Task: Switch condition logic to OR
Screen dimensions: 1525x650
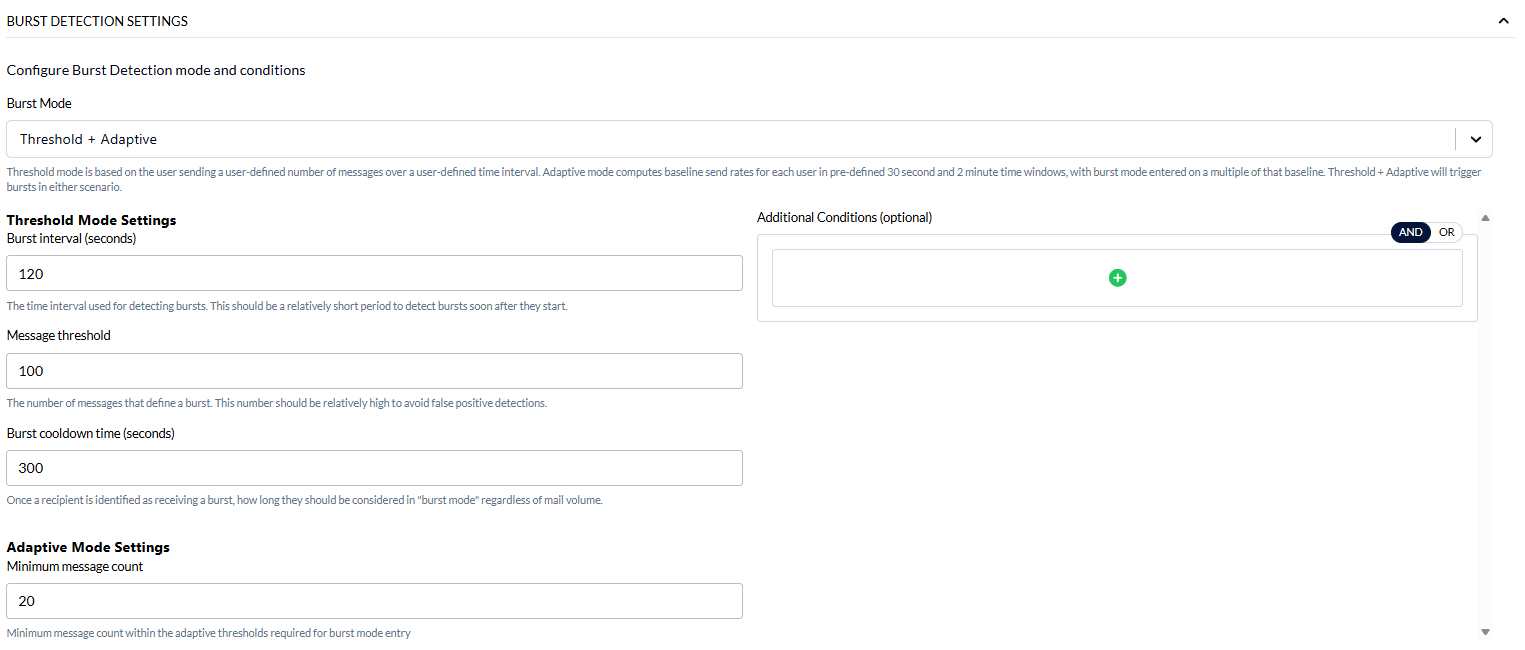Action: tap(1447, 232)
